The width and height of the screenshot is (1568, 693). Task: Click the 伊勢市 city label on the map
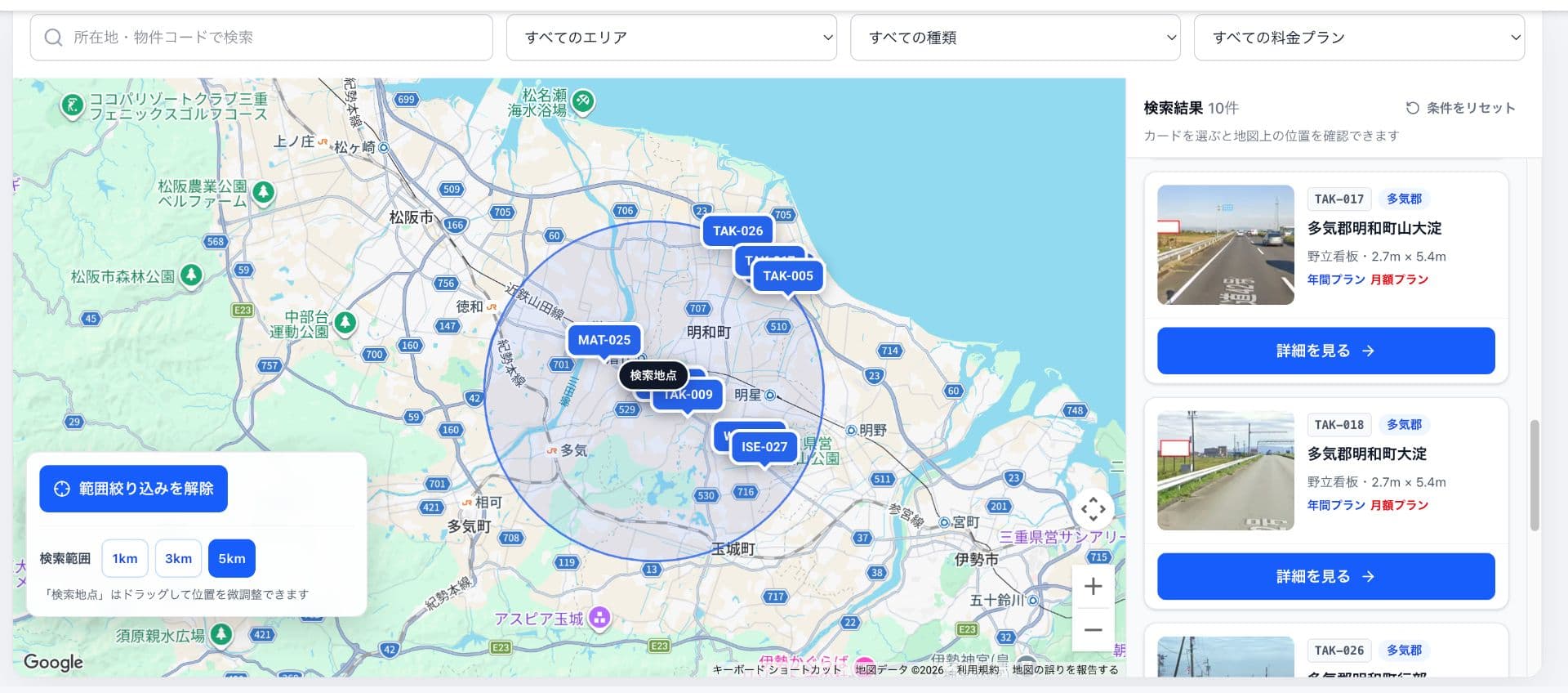[x=977, y=560]
